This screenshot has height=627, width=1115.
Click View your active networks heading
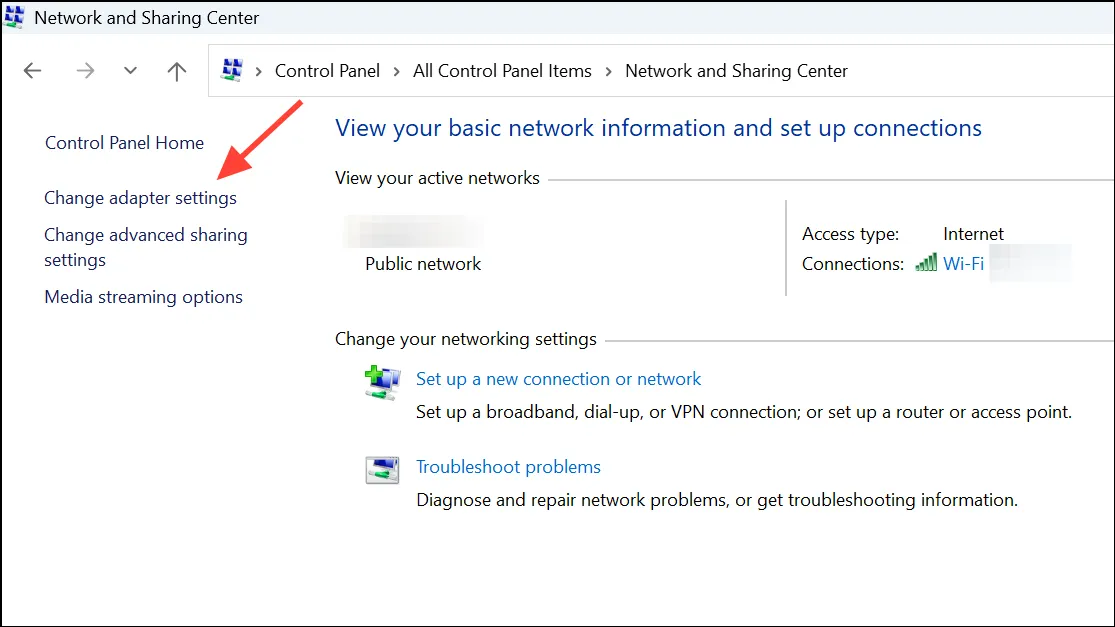pyautogui.click(x=437, y=178)
